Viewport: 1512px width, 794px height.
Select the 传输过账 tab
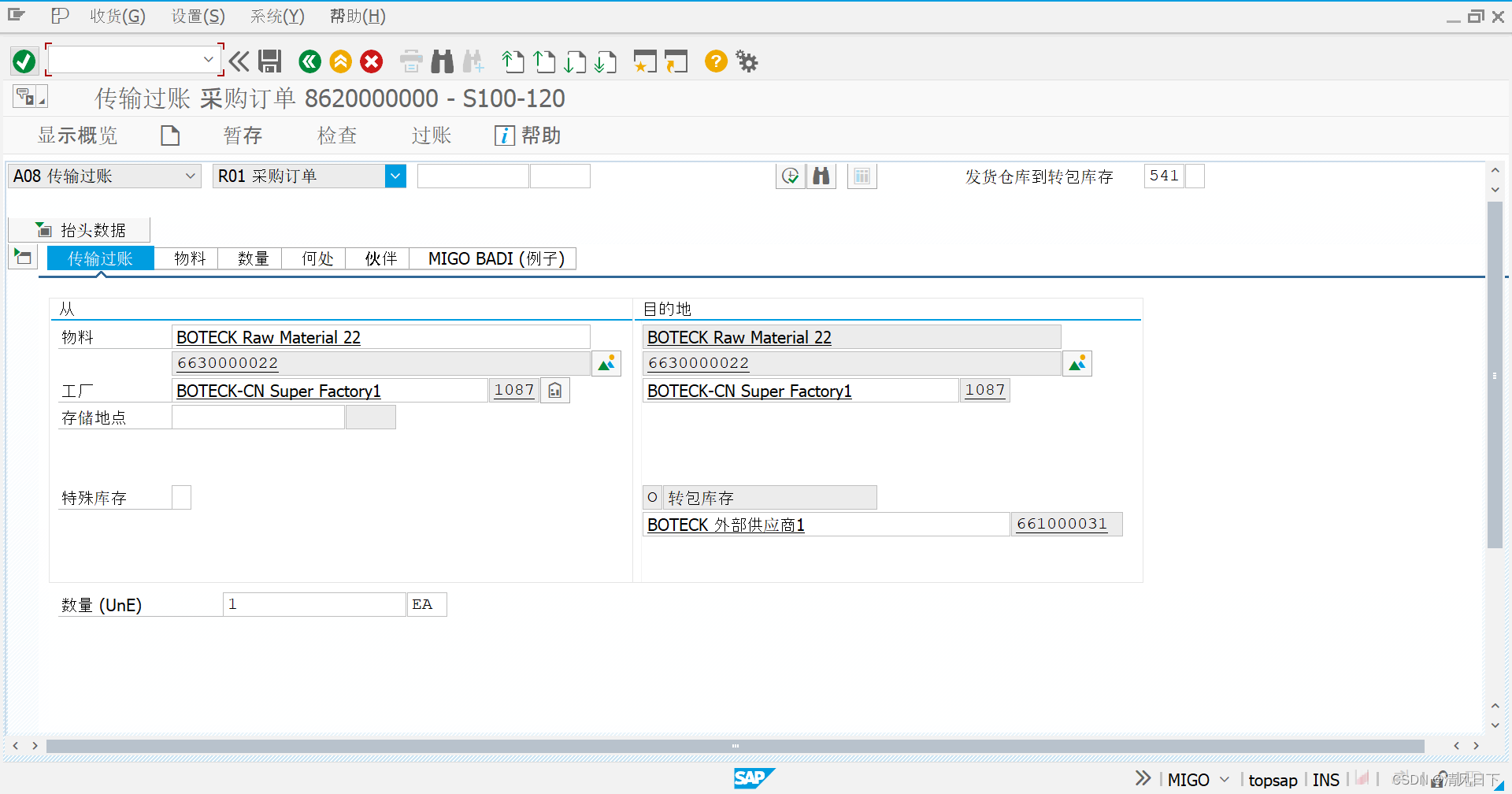[x=100, y=258]
